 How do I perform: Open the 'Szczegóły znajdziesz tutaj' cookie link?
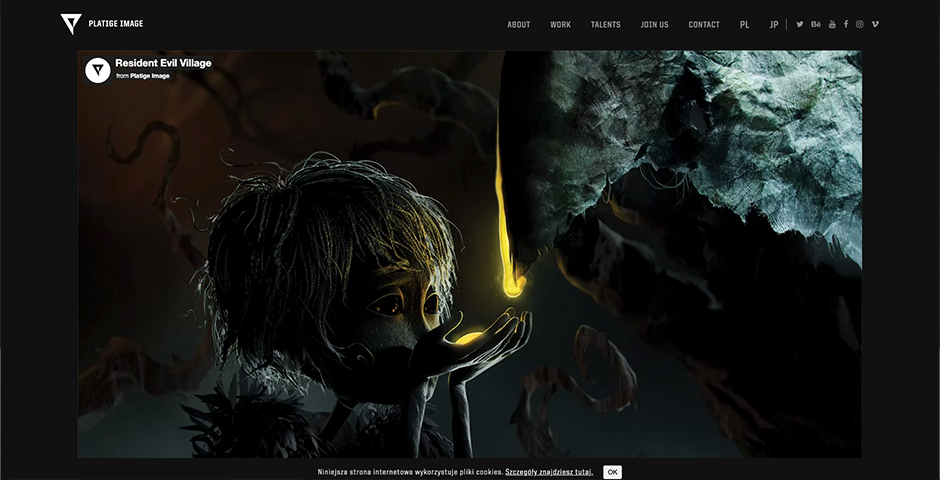click(549, 472)
